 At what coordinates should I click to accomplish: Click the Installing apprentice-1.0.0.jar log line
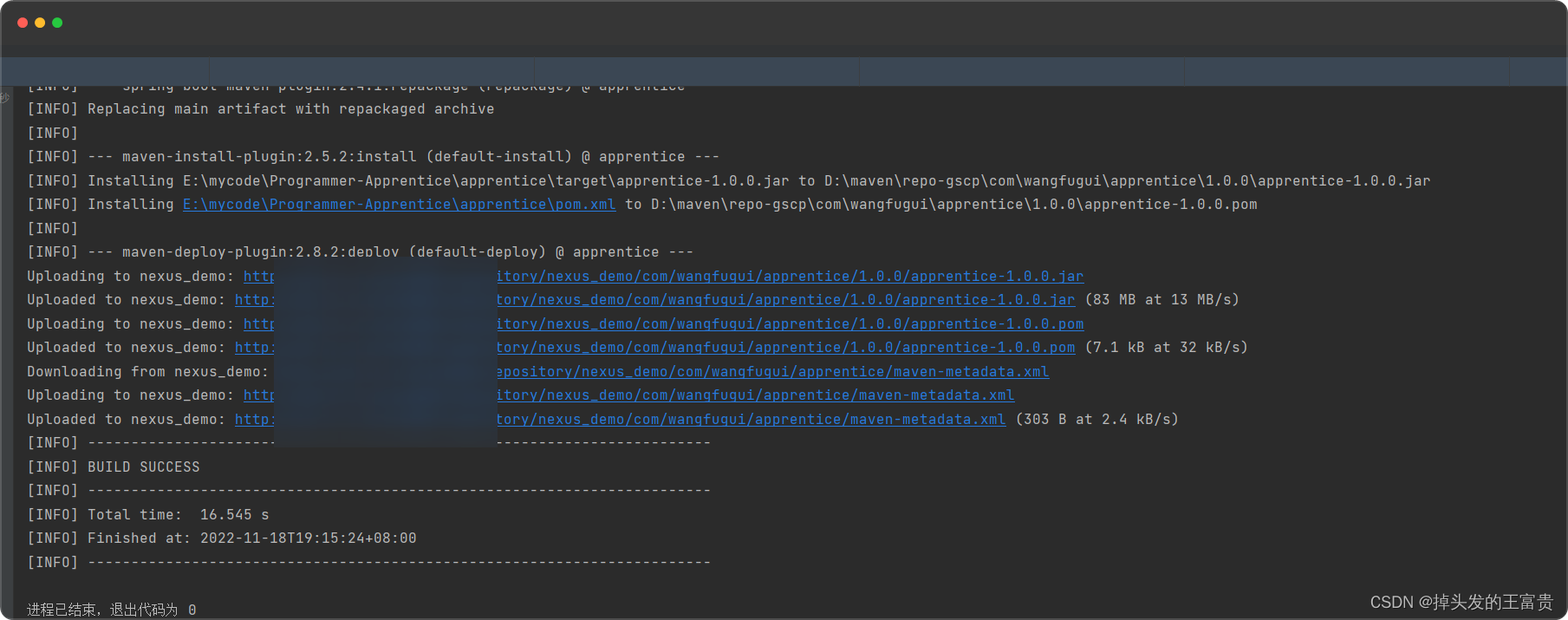click(x=729, y=181)
